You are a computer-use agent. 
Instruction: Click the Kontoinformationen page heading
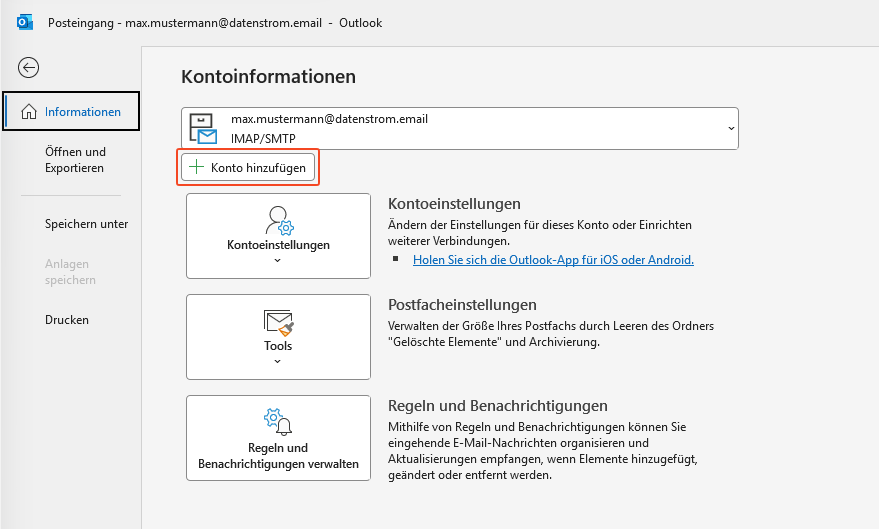click(x=268, y=76)
